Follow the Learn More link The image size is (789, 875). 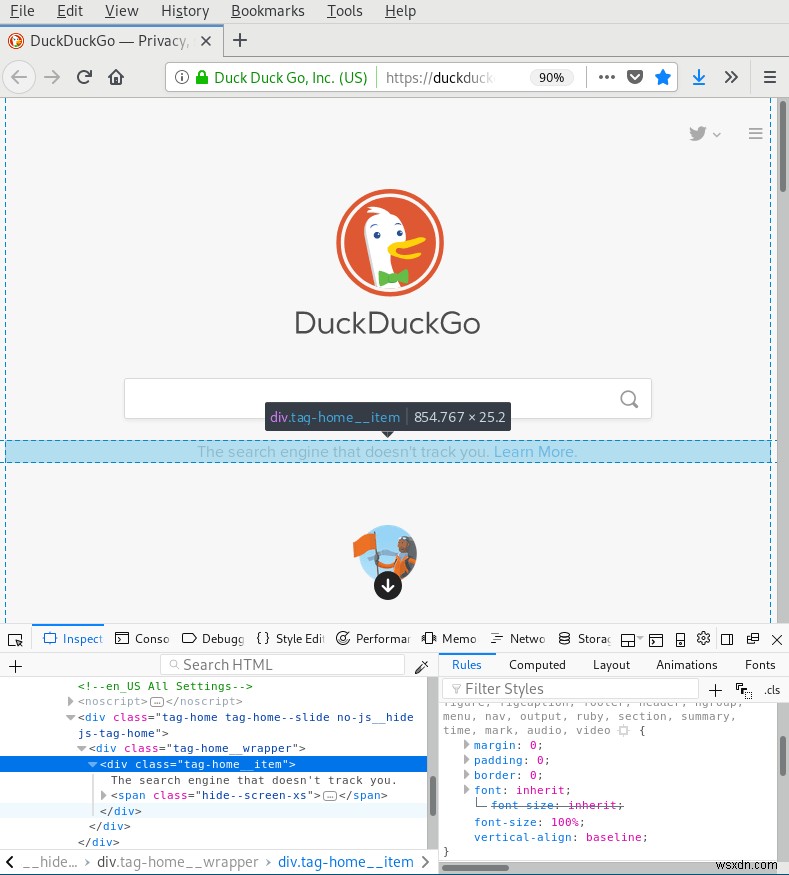(x=535, y=451)
